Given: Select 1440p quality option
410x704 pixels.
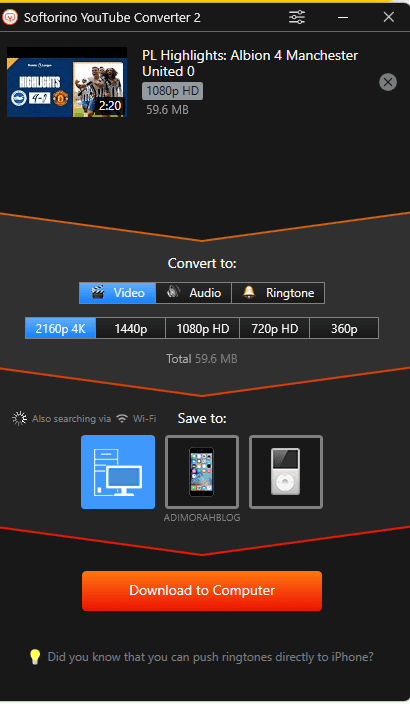Looking at the screenshot, I should (131, 328).
